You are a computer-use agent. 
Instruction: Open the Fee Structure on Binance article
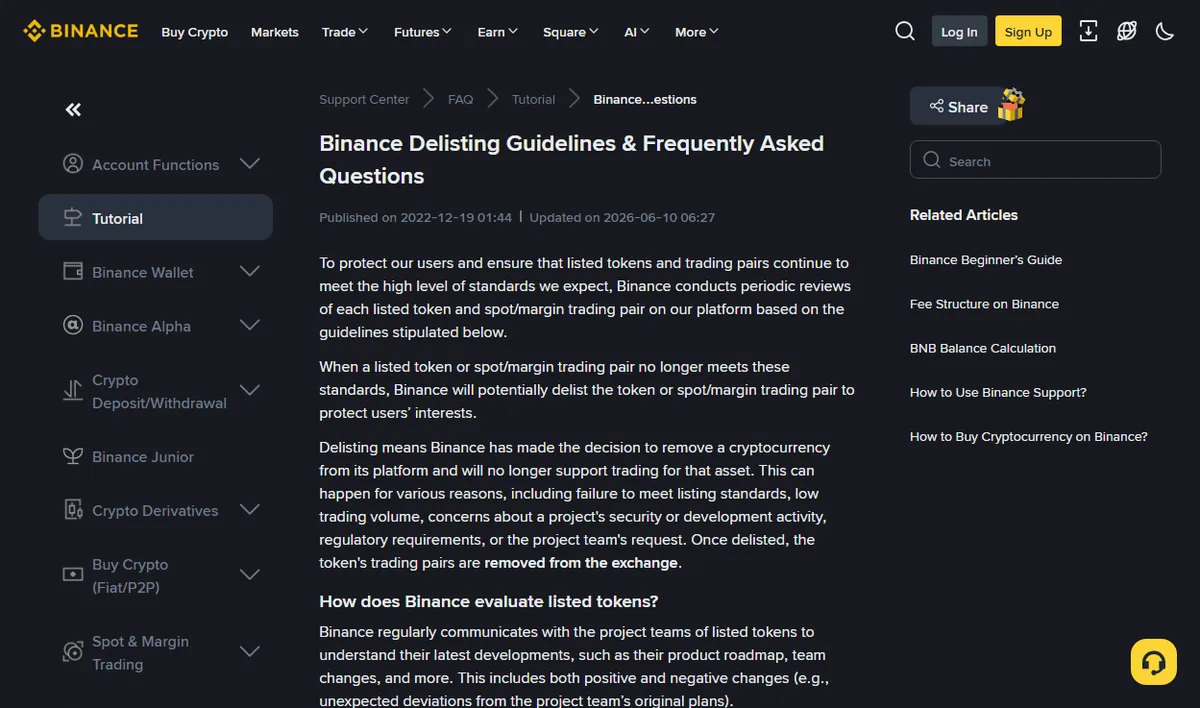click(984, 304)
